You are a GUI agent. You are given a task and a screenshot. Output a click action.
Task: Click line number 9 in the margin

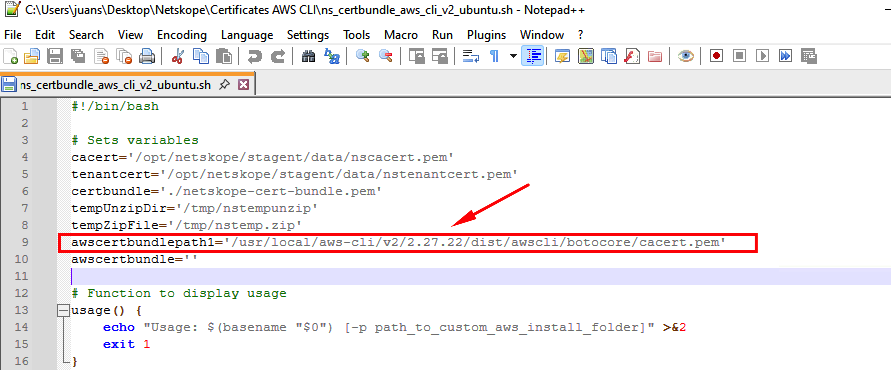[x=24, y=242]
